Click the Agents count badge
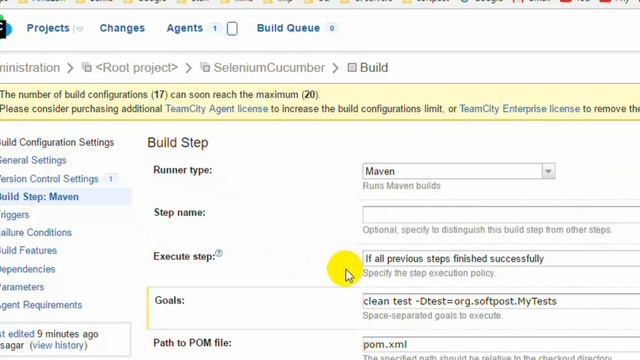 click(214, 28)
